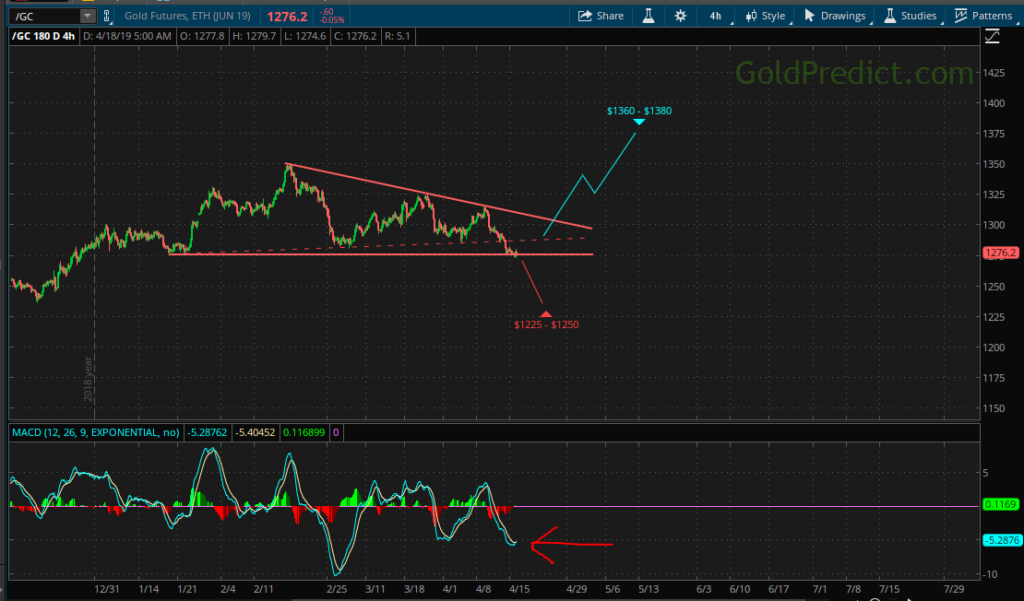The height and width of the screenshot is (601, 1024).
Task: Open the 4h timeframe selector
Action: tap(715, 16)
